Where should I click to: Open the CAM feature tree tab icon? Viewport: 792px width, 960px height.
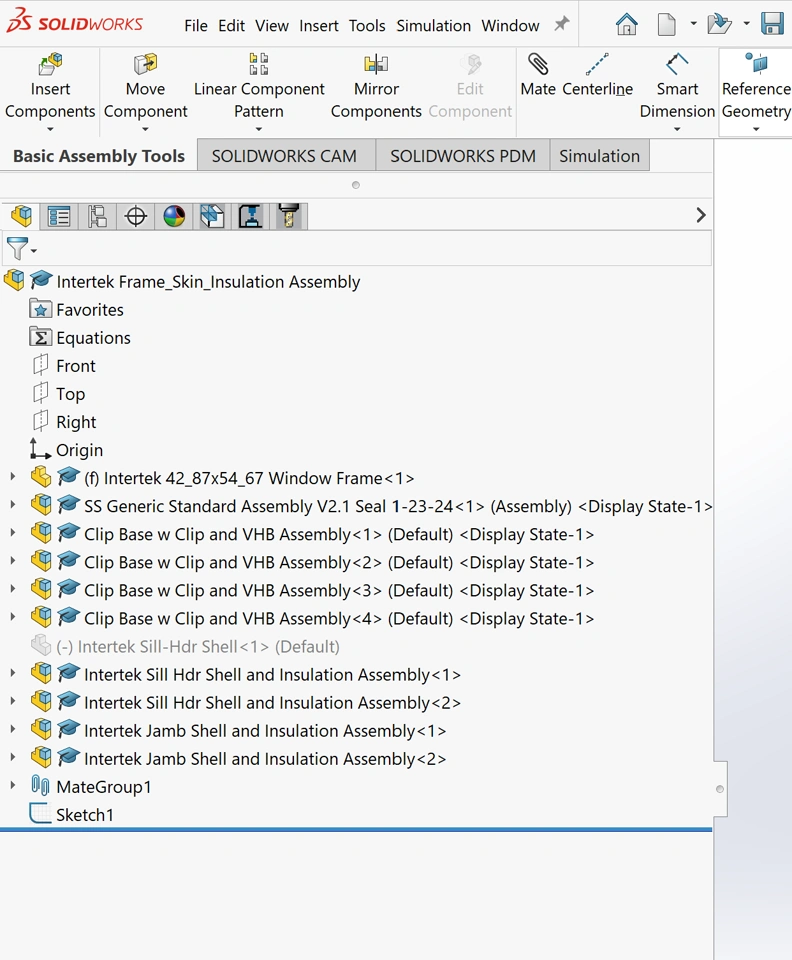point(212,216)
